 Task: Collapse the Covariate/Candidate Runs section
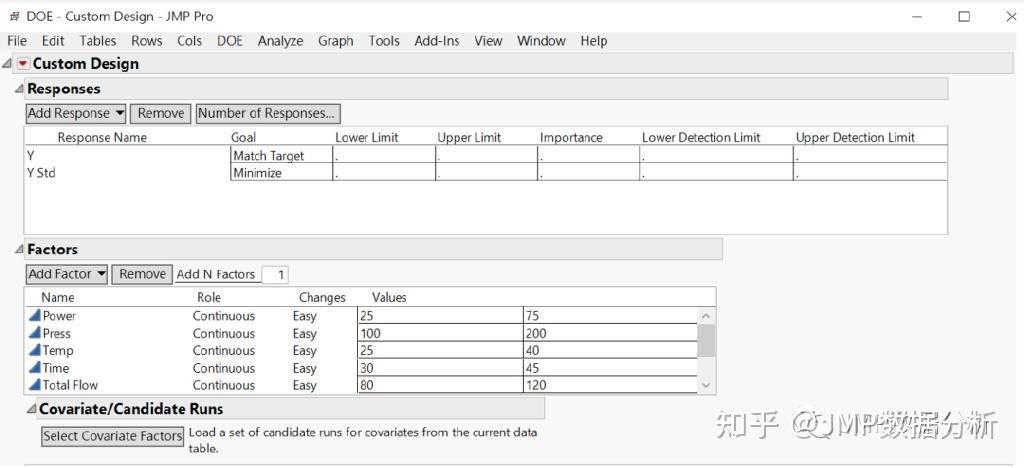tap(31, 409)
